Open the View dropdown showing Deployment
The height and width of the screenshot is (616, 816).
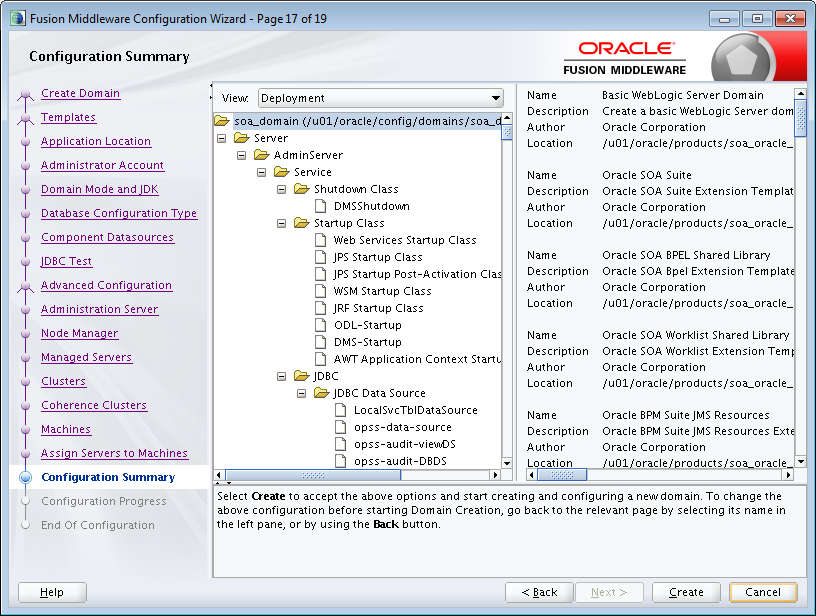click(496, 98)
